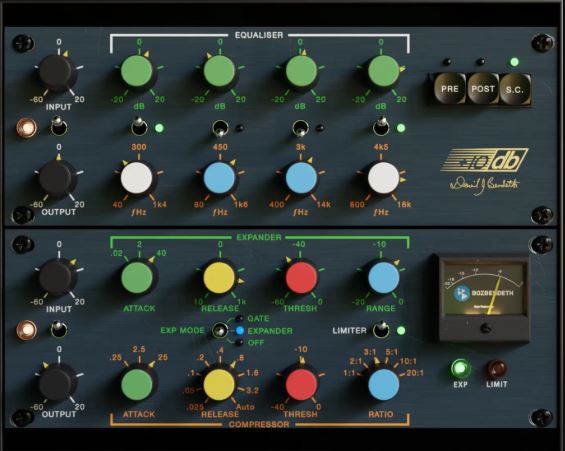Image resolution: width=565 pixels, height=451 pixels.
Task: Click the blue compressor RATIO knob
Action: click(384, 384)
